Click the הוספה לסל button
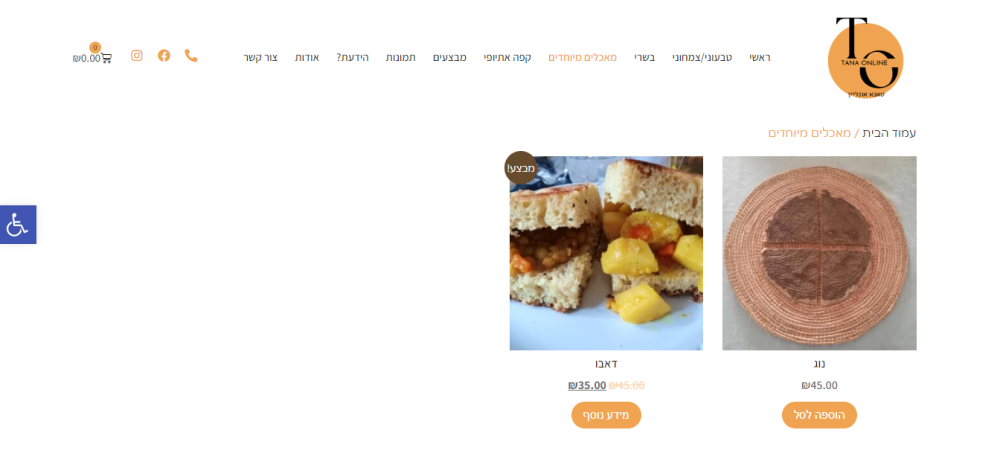The image size is (1000, 456). [x=820, y=415]
